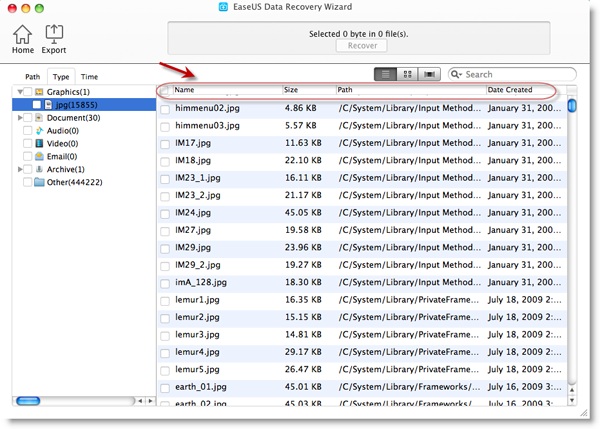600x429 pixels.
Task: Click the file list scroll down arrow
Action: pyautogui.click(x=572, y=400)
